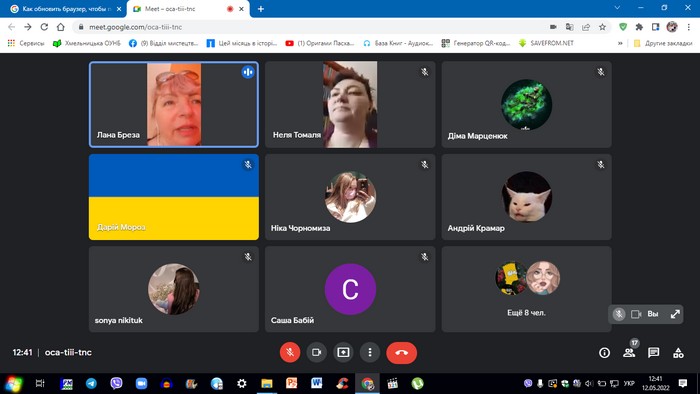Image resolution: width=700 pixels, height=394 pixels.
Task: Select the Ещё 8 чел. tile
Action: click(x=526, y=289)
